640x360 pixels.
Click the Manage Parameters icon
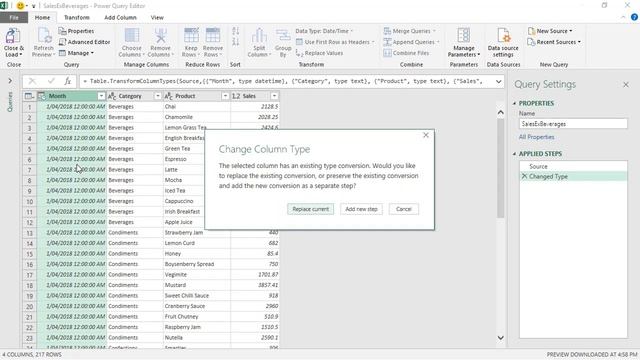464,36
